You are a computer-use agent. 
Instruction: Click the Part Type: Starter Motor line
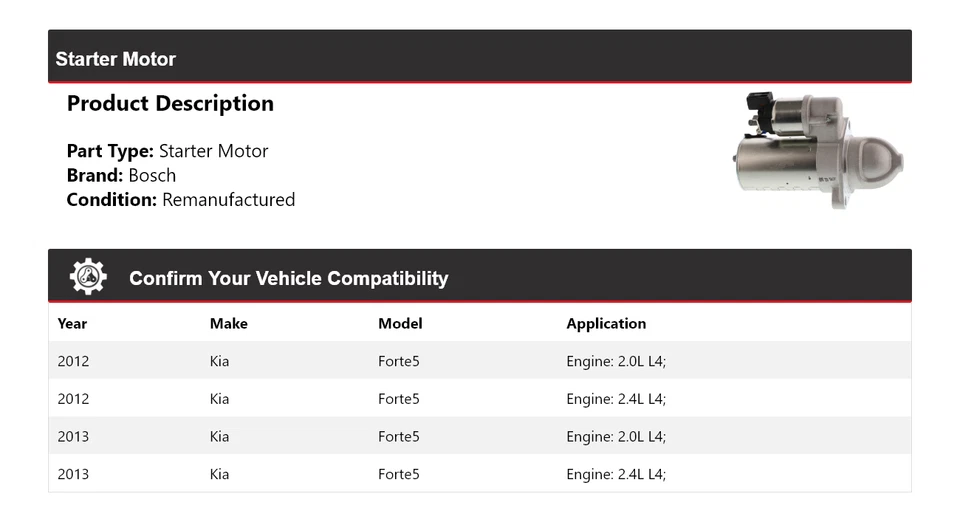pyautogui.click(x=167, y=151)
